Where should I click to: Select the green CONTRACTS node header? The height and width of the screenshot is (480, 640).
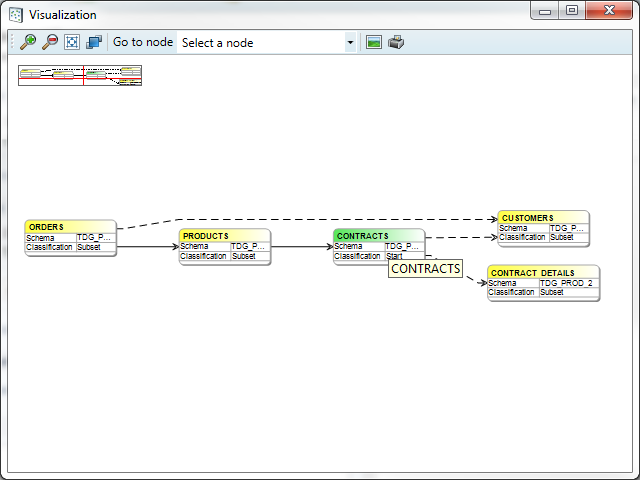pos(378,235)
